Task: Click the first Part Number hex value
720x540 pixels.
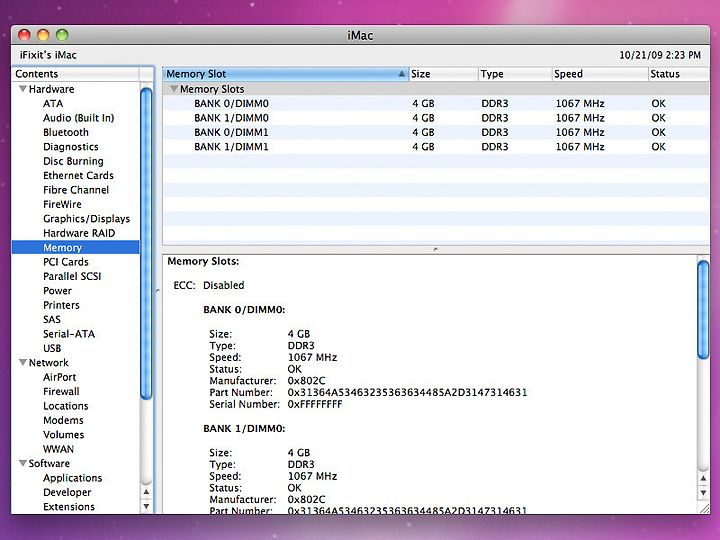Action: (x=407, y=392)
